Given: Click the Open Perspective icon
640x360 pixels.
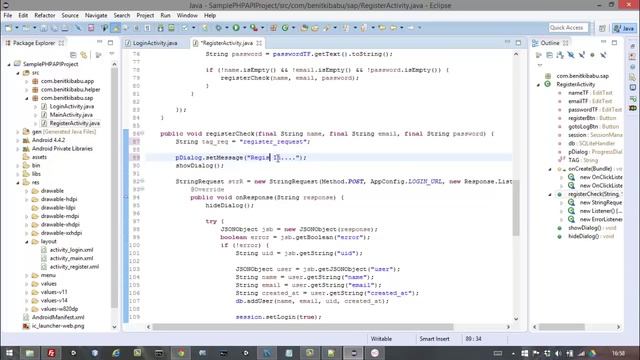Looking at the screenshot, I should (x=602, y=28).
